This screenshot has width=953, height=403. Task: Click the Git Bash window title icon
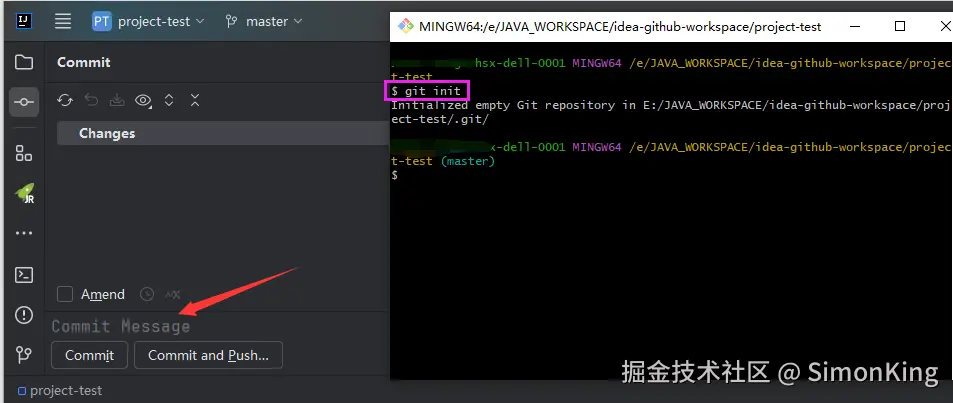(x=405, y=26)
